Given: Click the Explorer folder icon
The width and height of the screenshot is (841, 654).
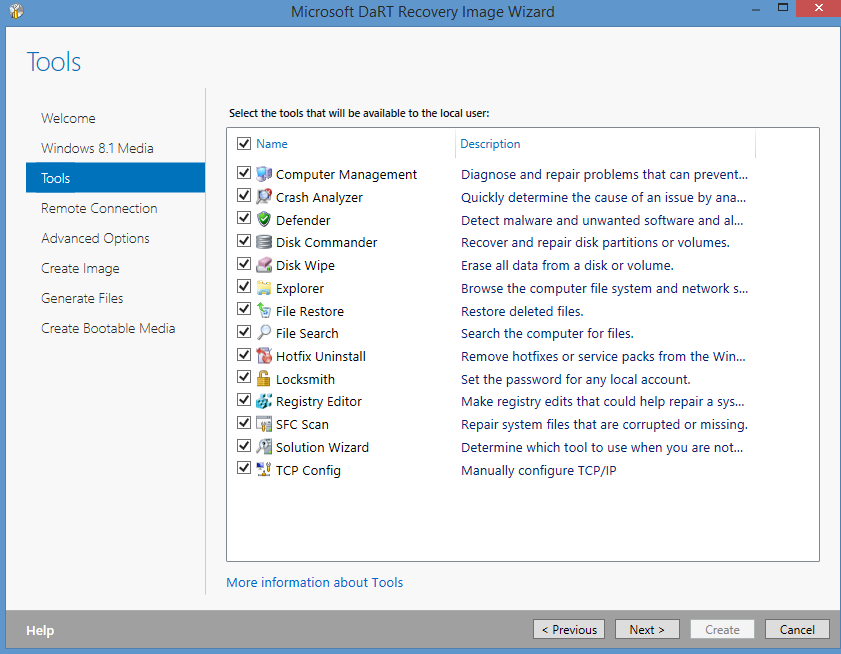Looking at the screenshot, I should tap(263, 288).
